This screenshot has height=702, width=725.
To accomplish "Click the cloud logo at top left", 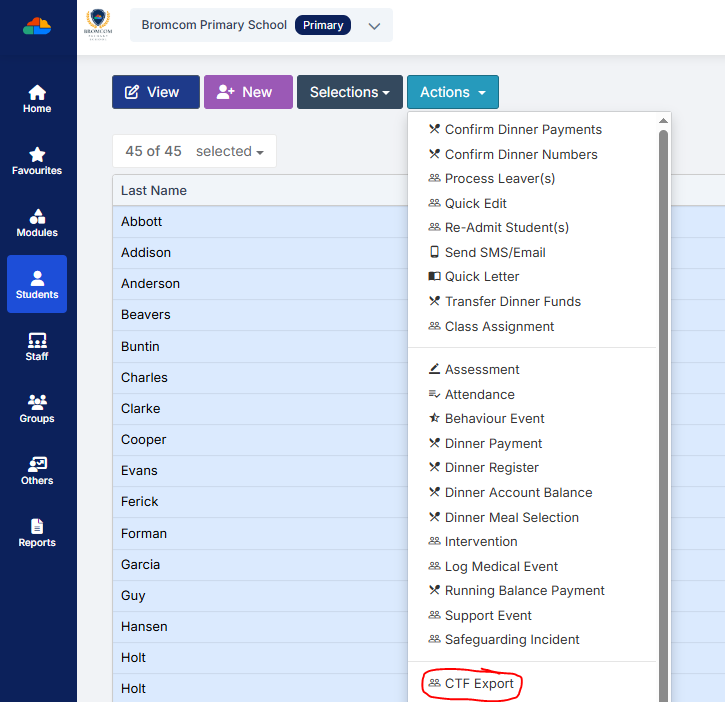I will pos(37,26).
